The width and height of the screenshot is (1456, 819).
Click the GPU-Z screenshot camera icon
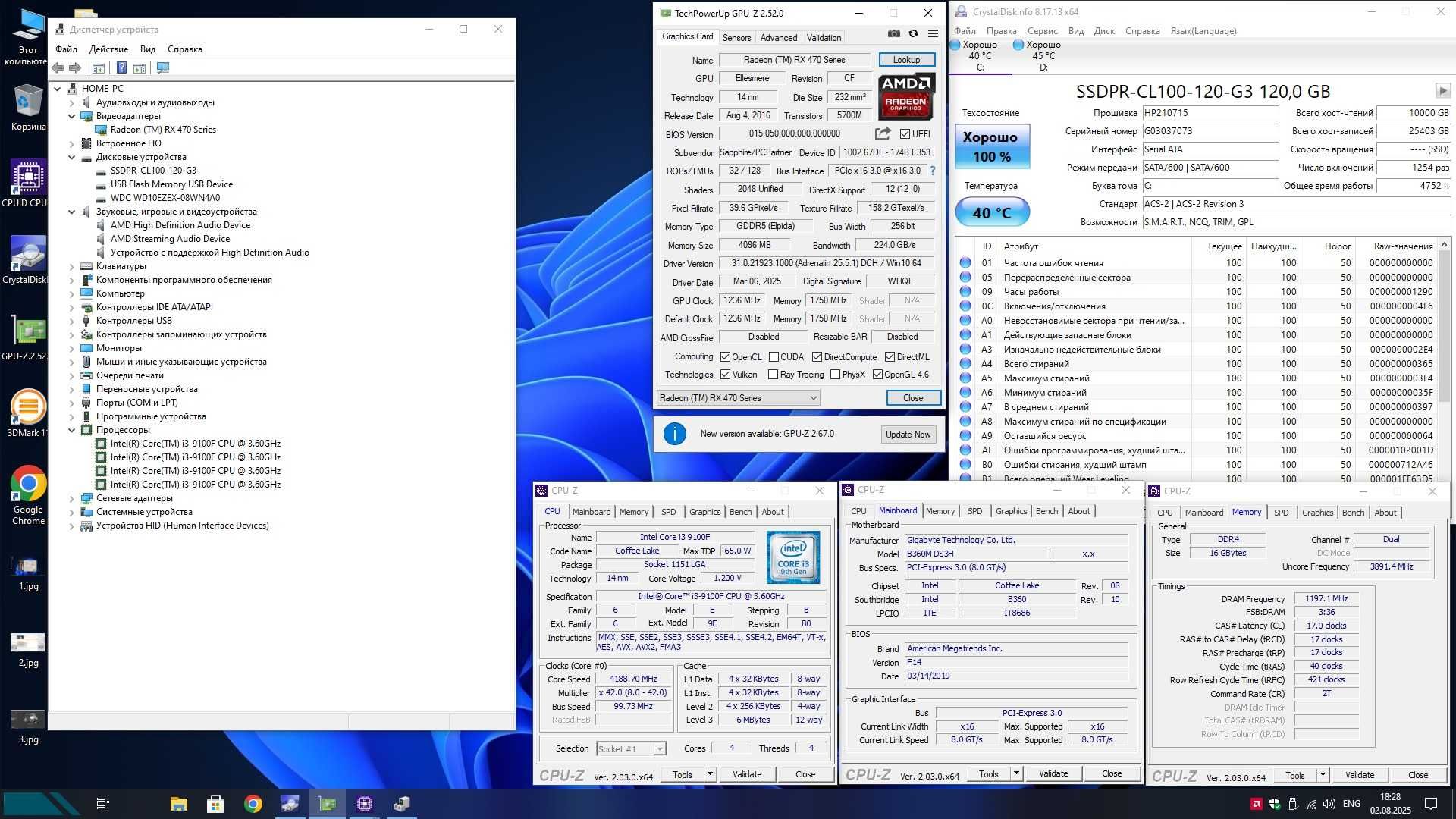[x=894, y=34]
